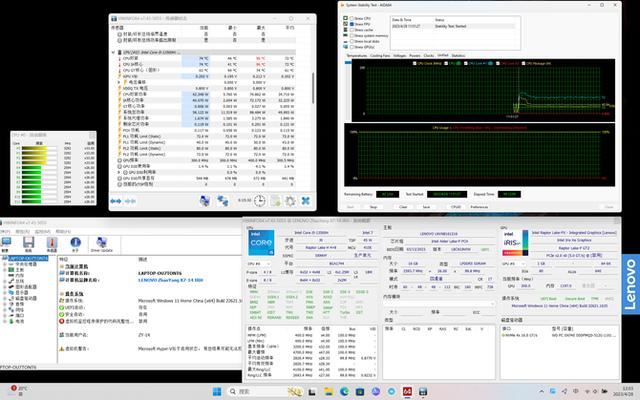
Task: Click the AIDA64 icon in the taskbar
Action: [x=407, y=389]
